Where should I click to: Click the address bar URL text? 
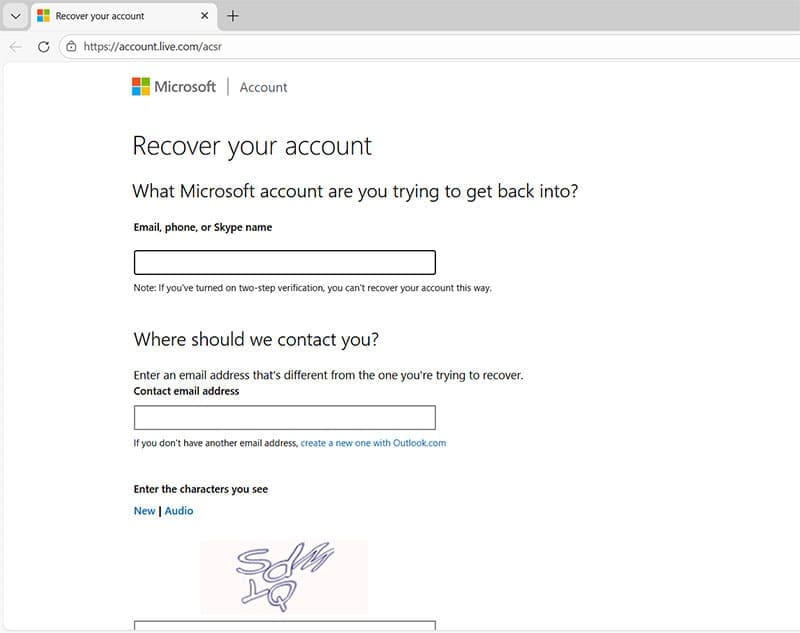click(153, 46)
